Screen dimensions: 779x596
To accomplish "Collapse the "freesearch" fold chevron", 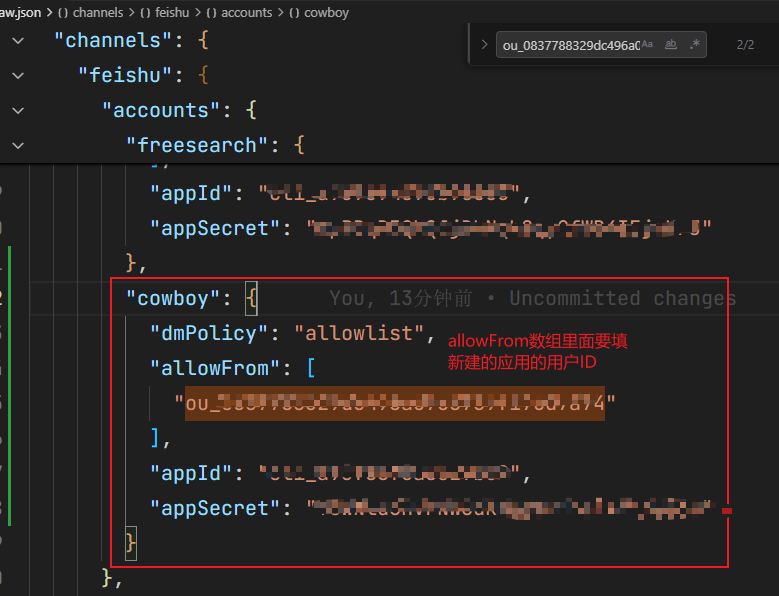I will click(x=18, y=146).
